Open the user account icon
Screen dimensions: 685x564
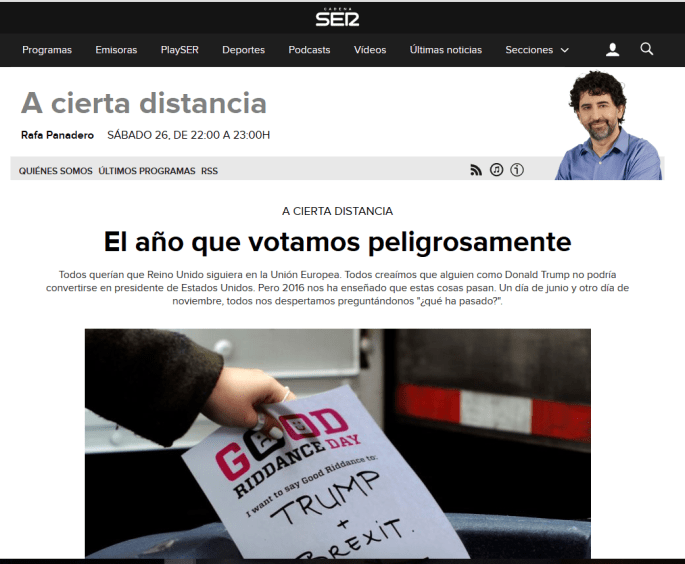click(613, 50)
